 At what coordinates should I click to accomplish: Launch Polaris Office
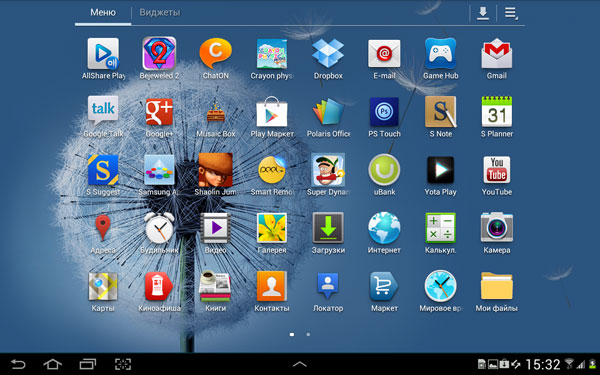[328, 111]
